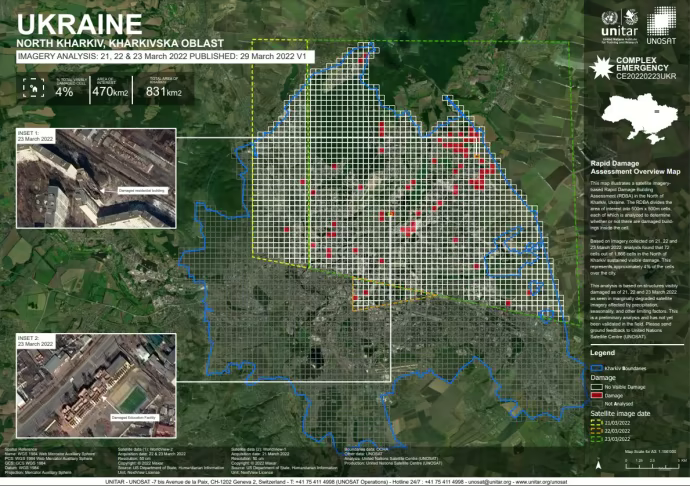
Task: Select the No Visible Damage legend swatch
Action: click(x=595, y=385)
